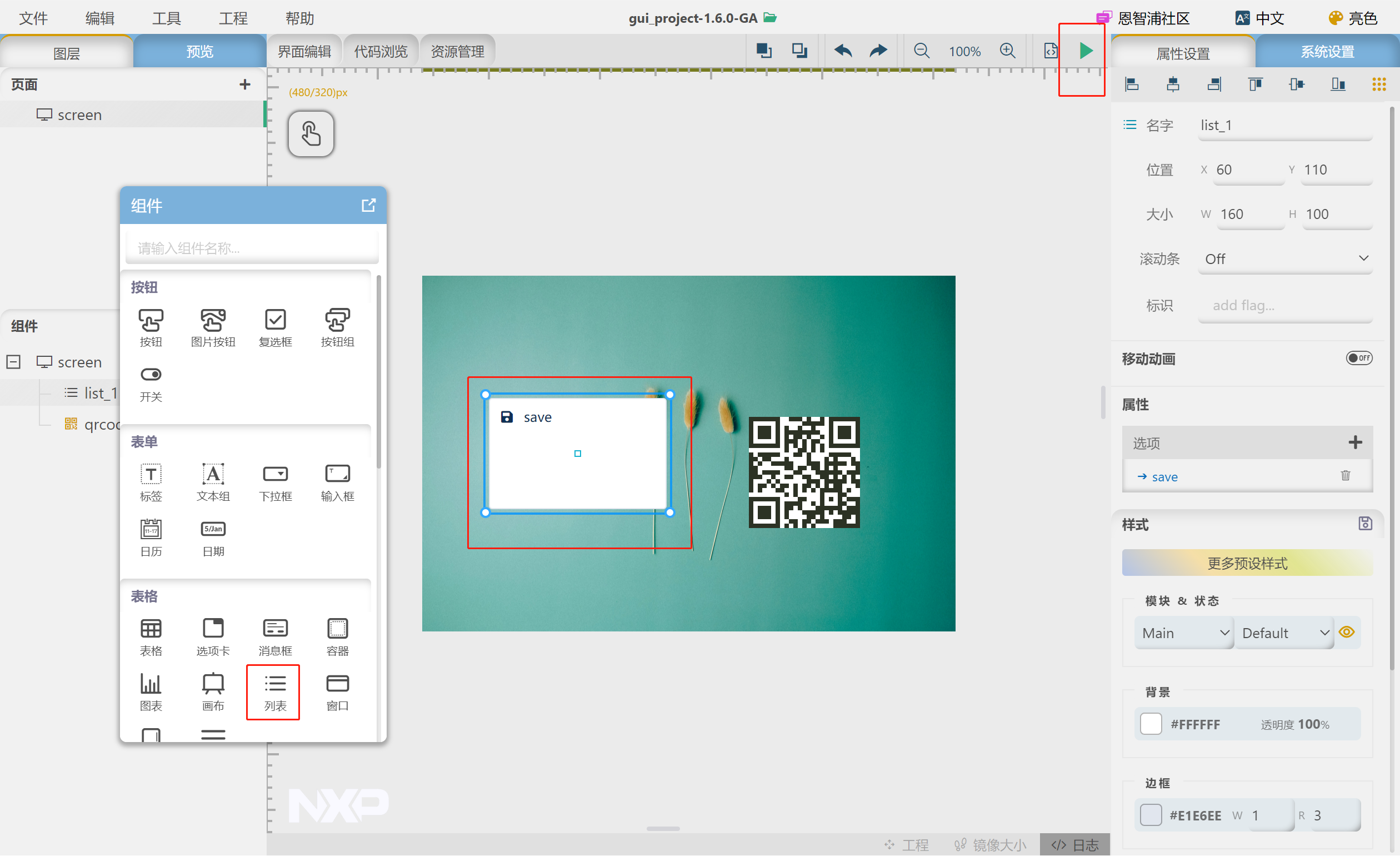The image size is (1400, 856).
Task: Select the 开关 (Switch) component icon
Action: coord(151,375)
